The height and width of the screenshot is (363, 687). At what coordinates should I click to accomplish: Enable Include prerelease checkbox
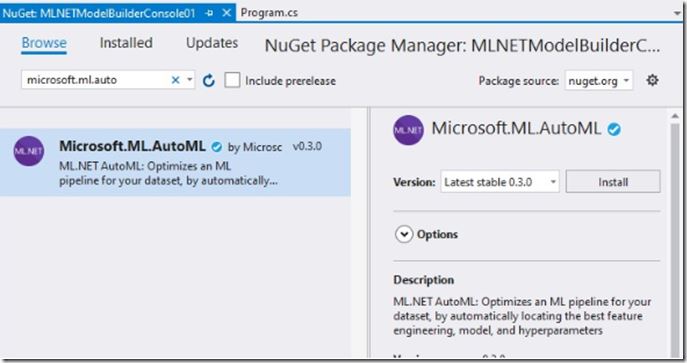tap(232, 80)
